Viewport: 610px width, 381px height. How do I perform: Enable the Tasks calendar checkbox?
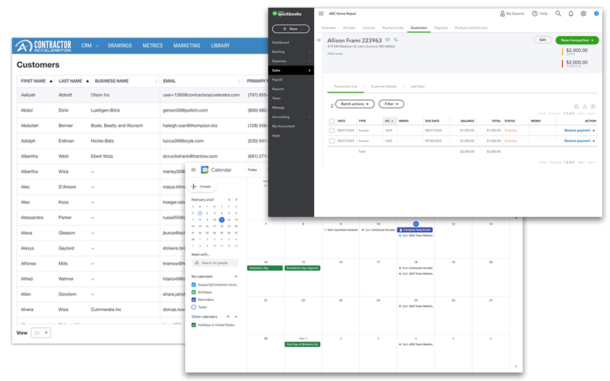pyautogui.click(x=194, y=307)
